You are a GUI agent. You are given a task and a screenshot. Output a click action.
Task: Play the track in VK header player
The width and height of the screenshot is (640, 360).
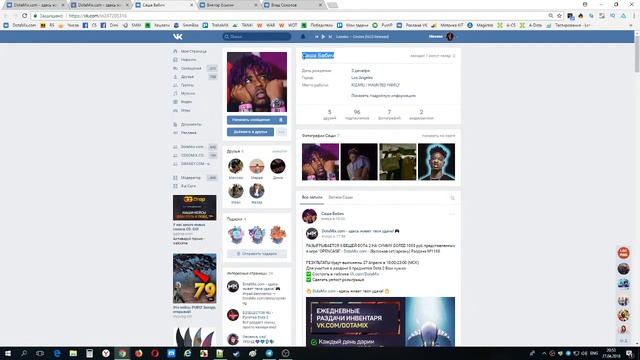point(323,36)
